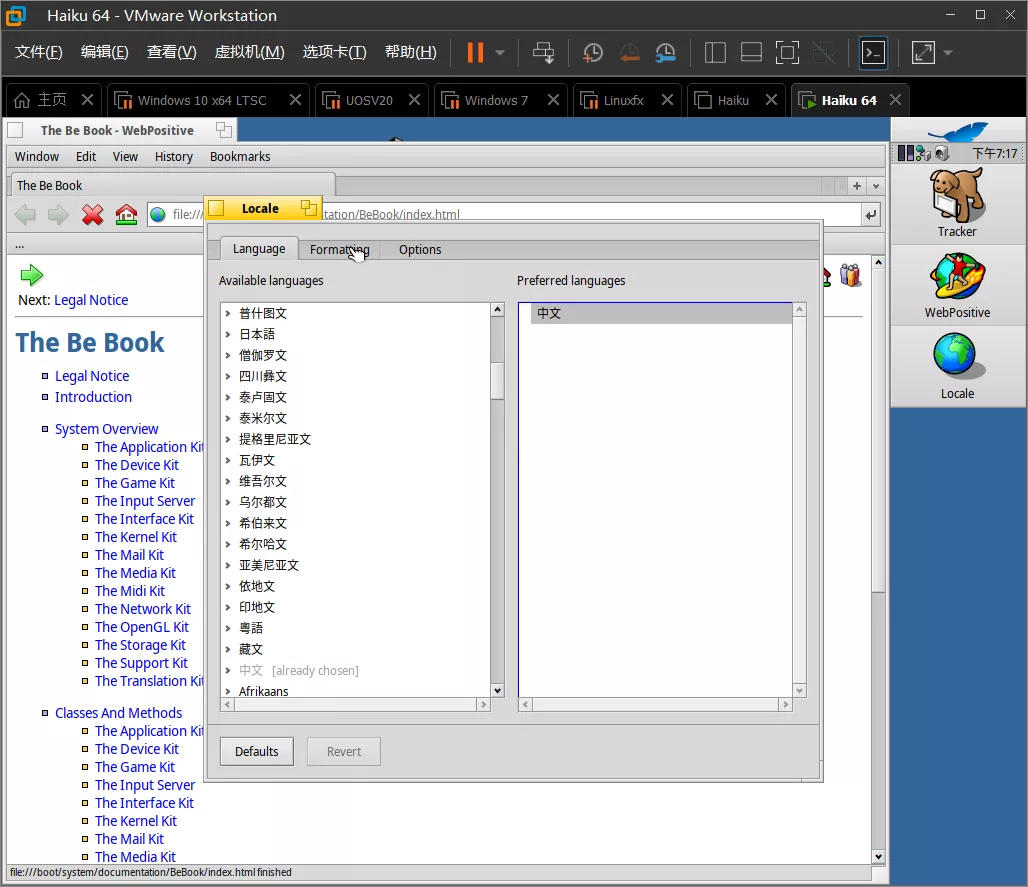Click the Defaults button
This screenshot has height=887, width=1028.
[x=257, y=752]
